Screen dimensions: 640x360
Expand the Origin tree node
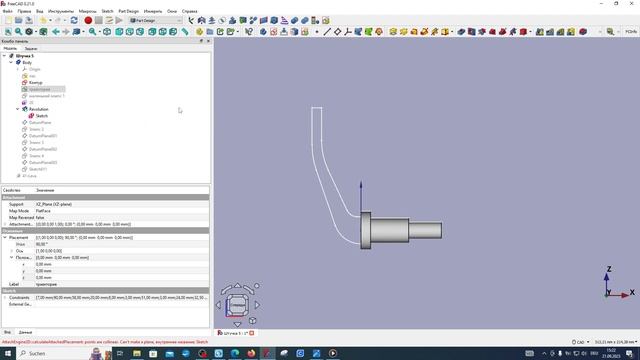18,69
